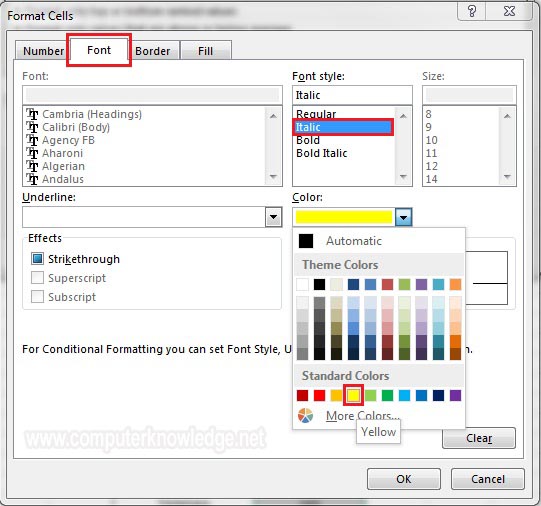The image size is (541, 506).
Task: Pick the light blue standard color swatch
Action: [404, 395]
